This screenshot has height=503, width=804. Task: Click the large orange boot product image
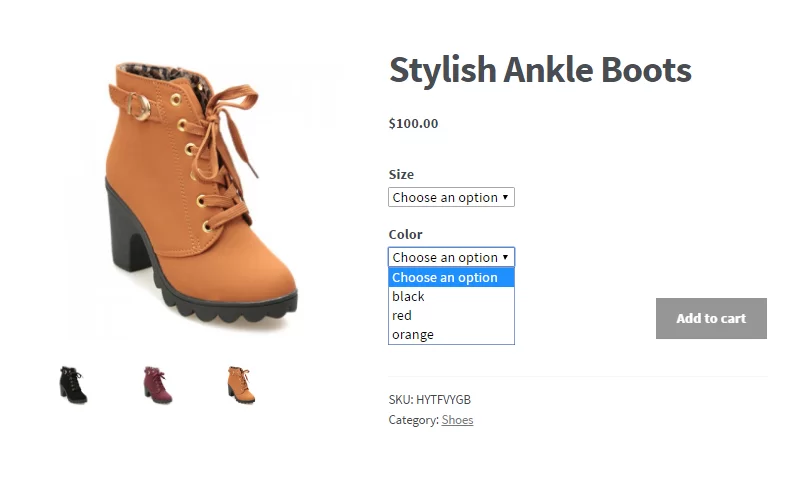coord(200,195)
